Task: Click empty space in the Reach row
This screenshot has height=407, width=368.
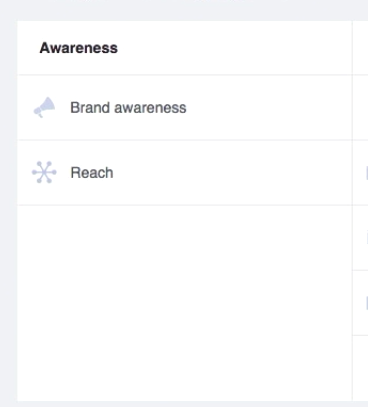Action: [233, 173]
